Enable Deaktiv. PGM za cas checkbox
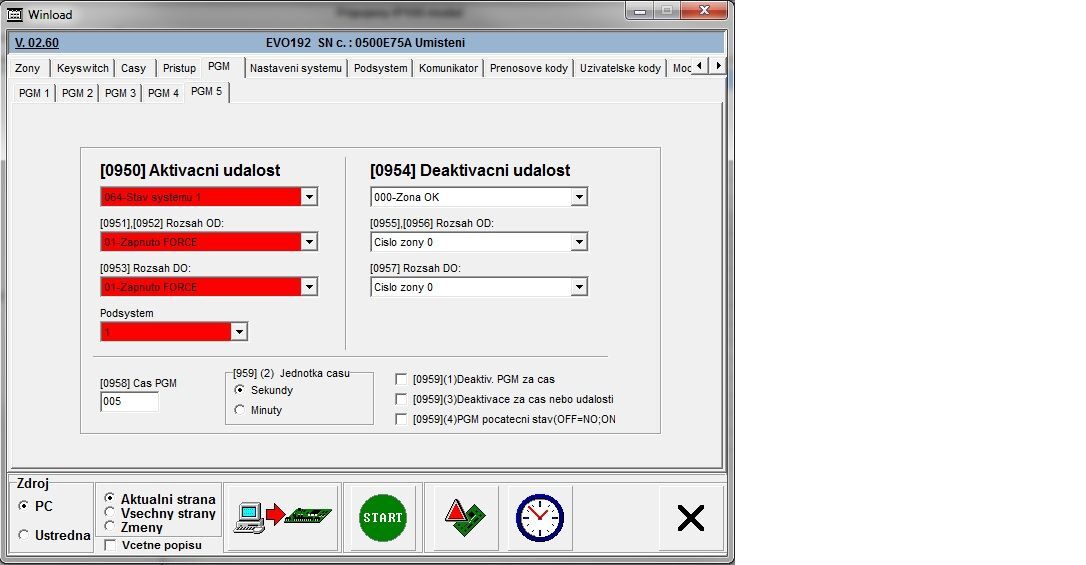The width and height of the screenshot is (1086, 565). 401,379
